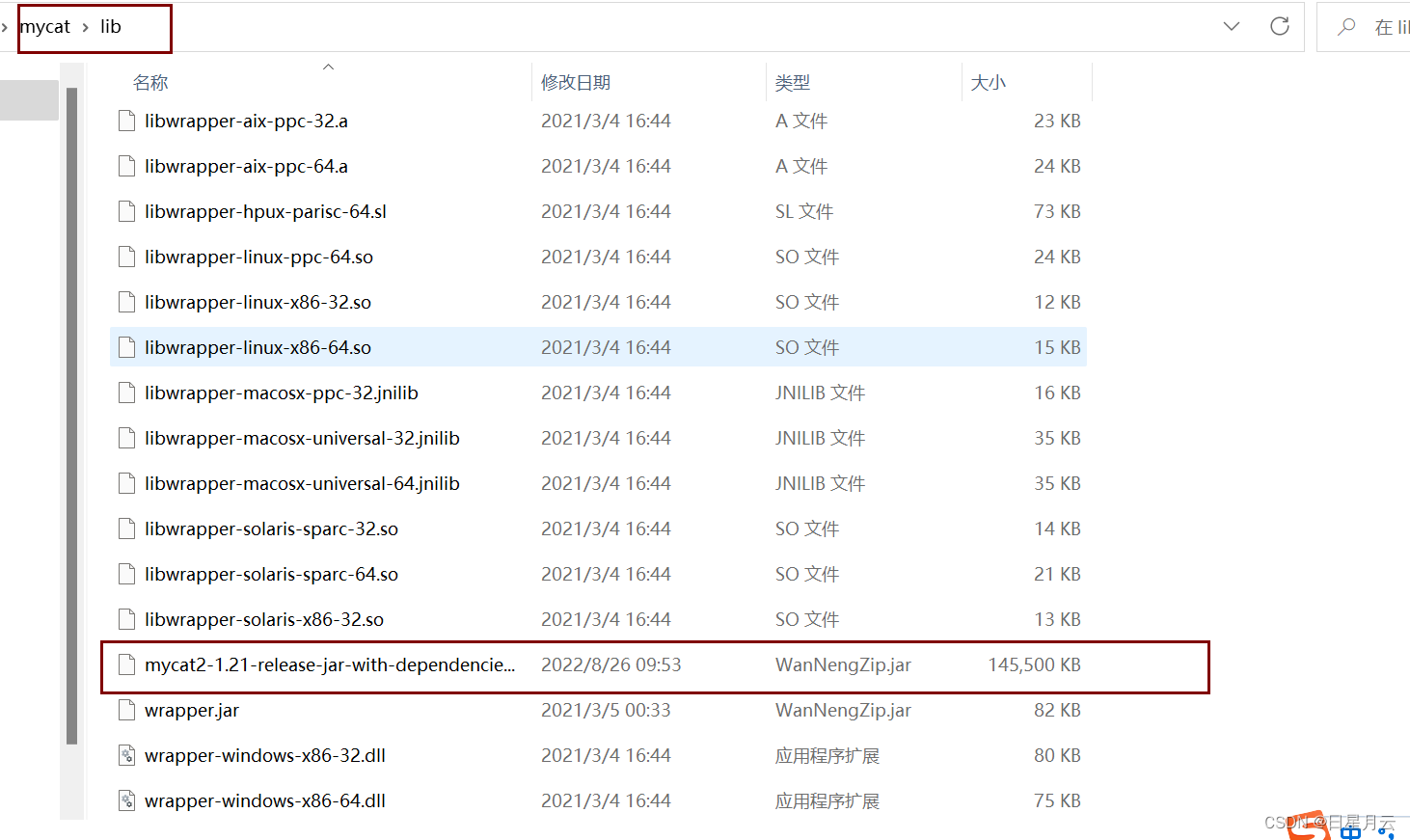
Task: Refresh the folder with the reload icon
Action: click(x=1280, y=26)
